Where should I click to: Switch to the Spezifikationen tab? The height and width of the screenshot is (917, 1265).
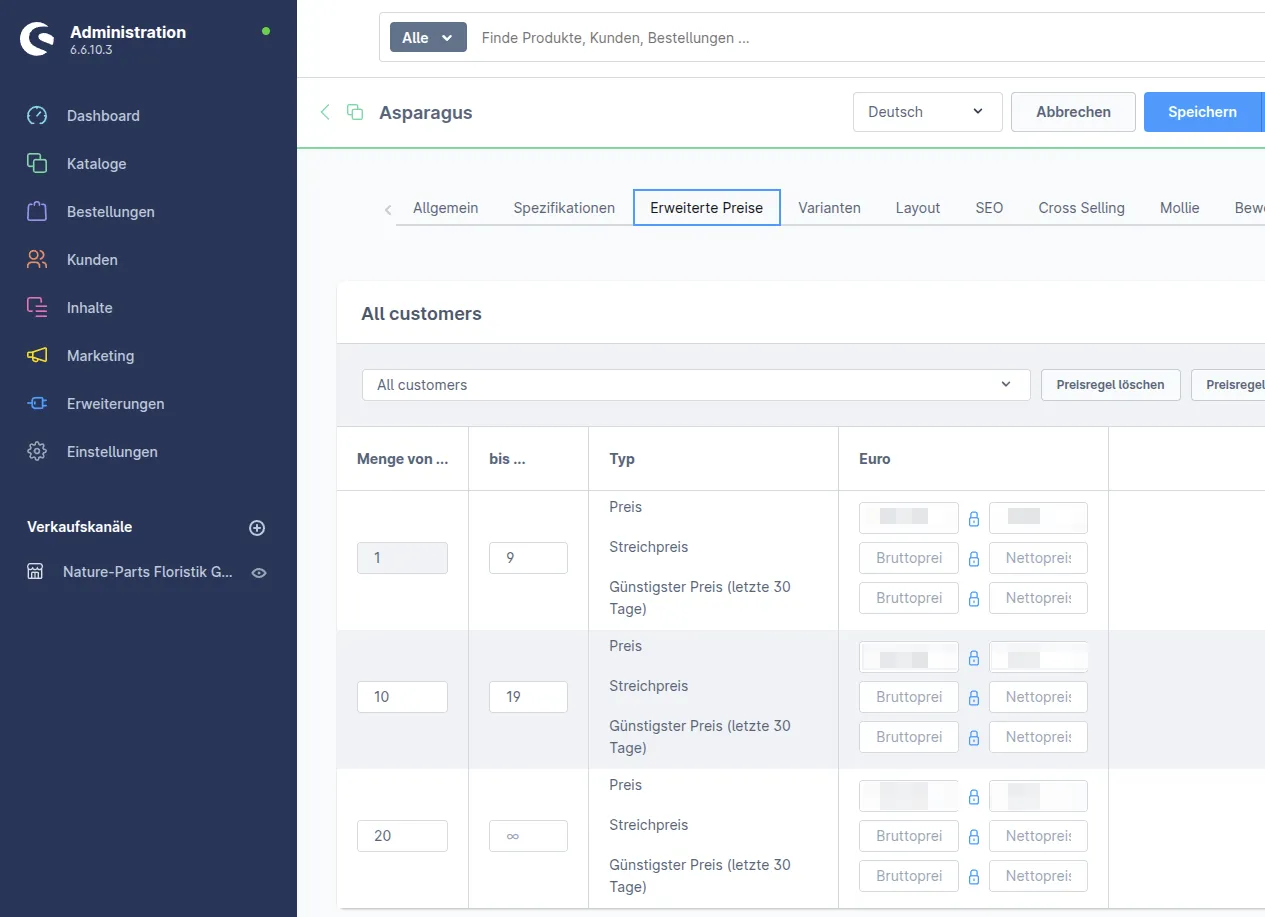pos(564,208)
